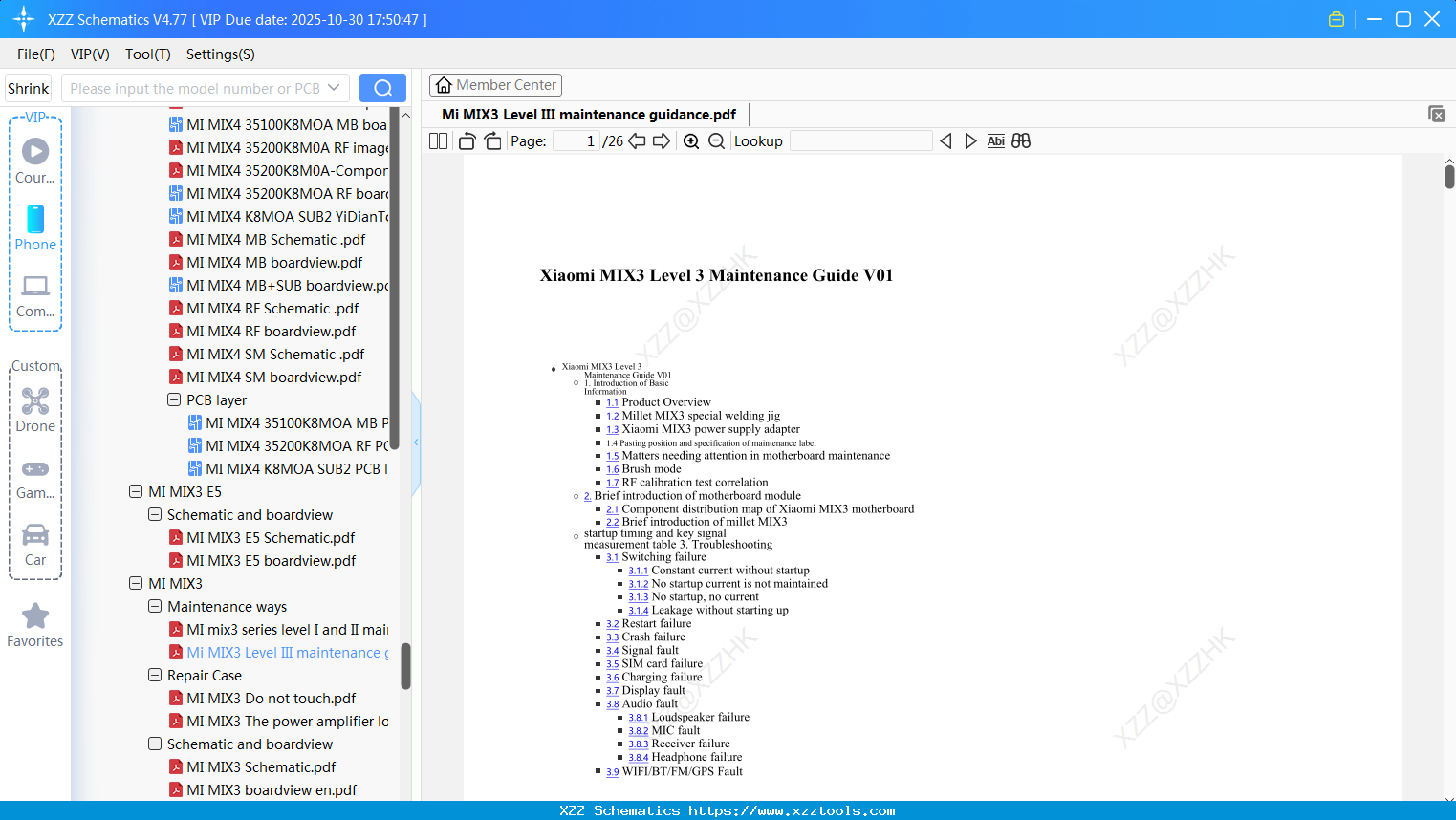The width and height of the screenshot is (1456, 820).
Task: Click the XZZ Schematics app logo
Action: click(x=24, y=19)
